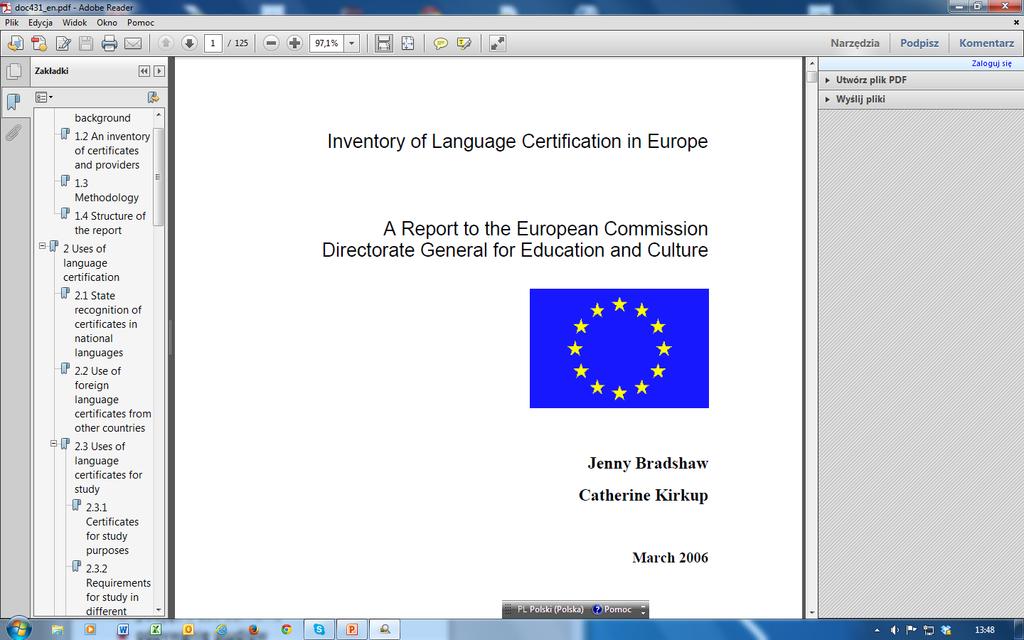Open bookmark 1.4 Structure of the report

(x=110, y=223)
